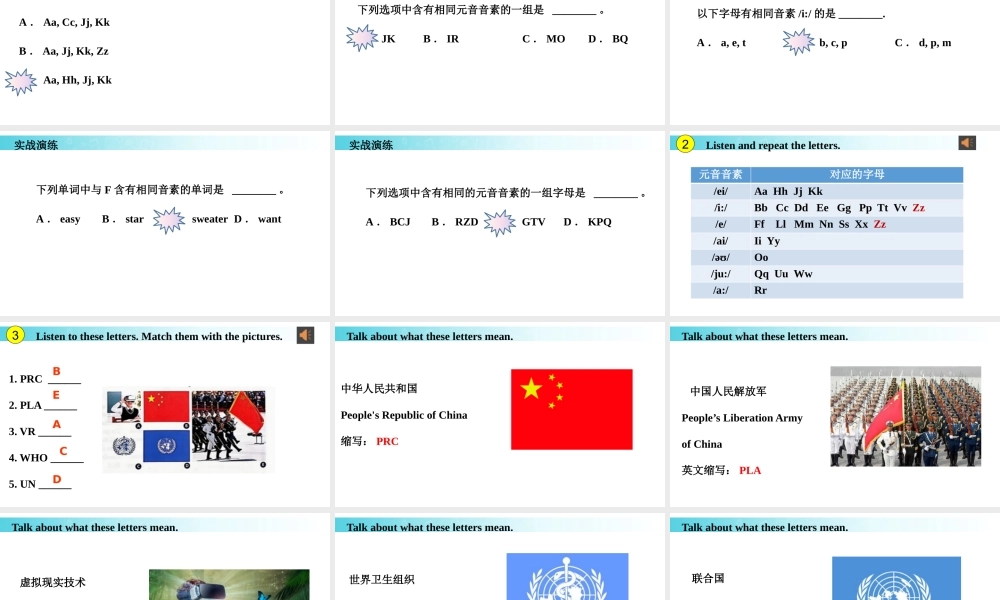The height and width of the screenshot is (600, 1000).
Task: Select the WHO logo image on the 世界卫生组织 slide
Action: click(x=568, y=576)
